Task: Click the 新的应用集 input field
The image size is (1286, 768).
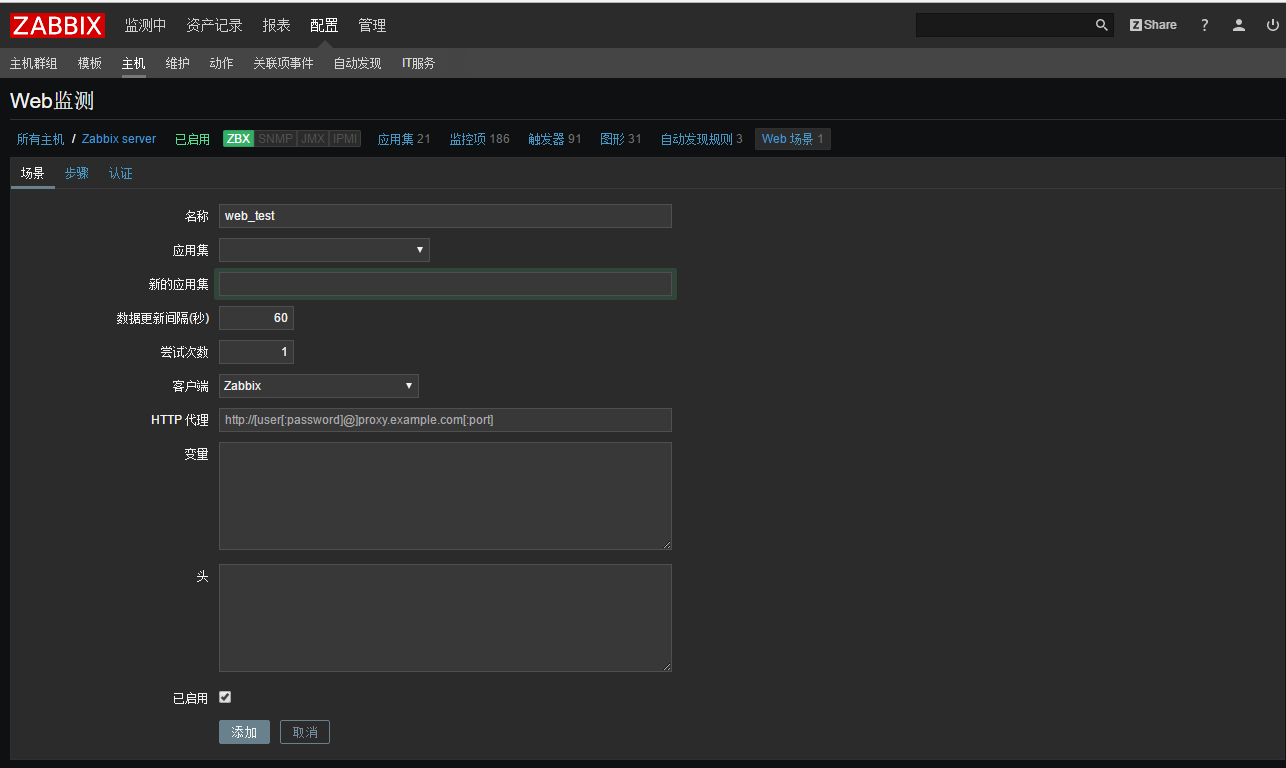Action: tap(445, 284)
